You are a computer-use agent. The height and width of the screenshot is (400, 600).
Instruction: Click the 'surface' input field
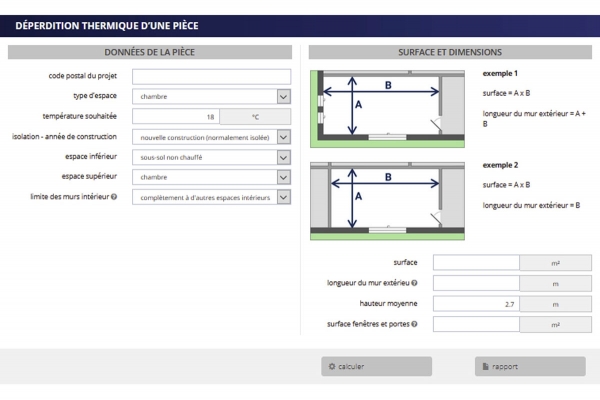pos(476,263)
